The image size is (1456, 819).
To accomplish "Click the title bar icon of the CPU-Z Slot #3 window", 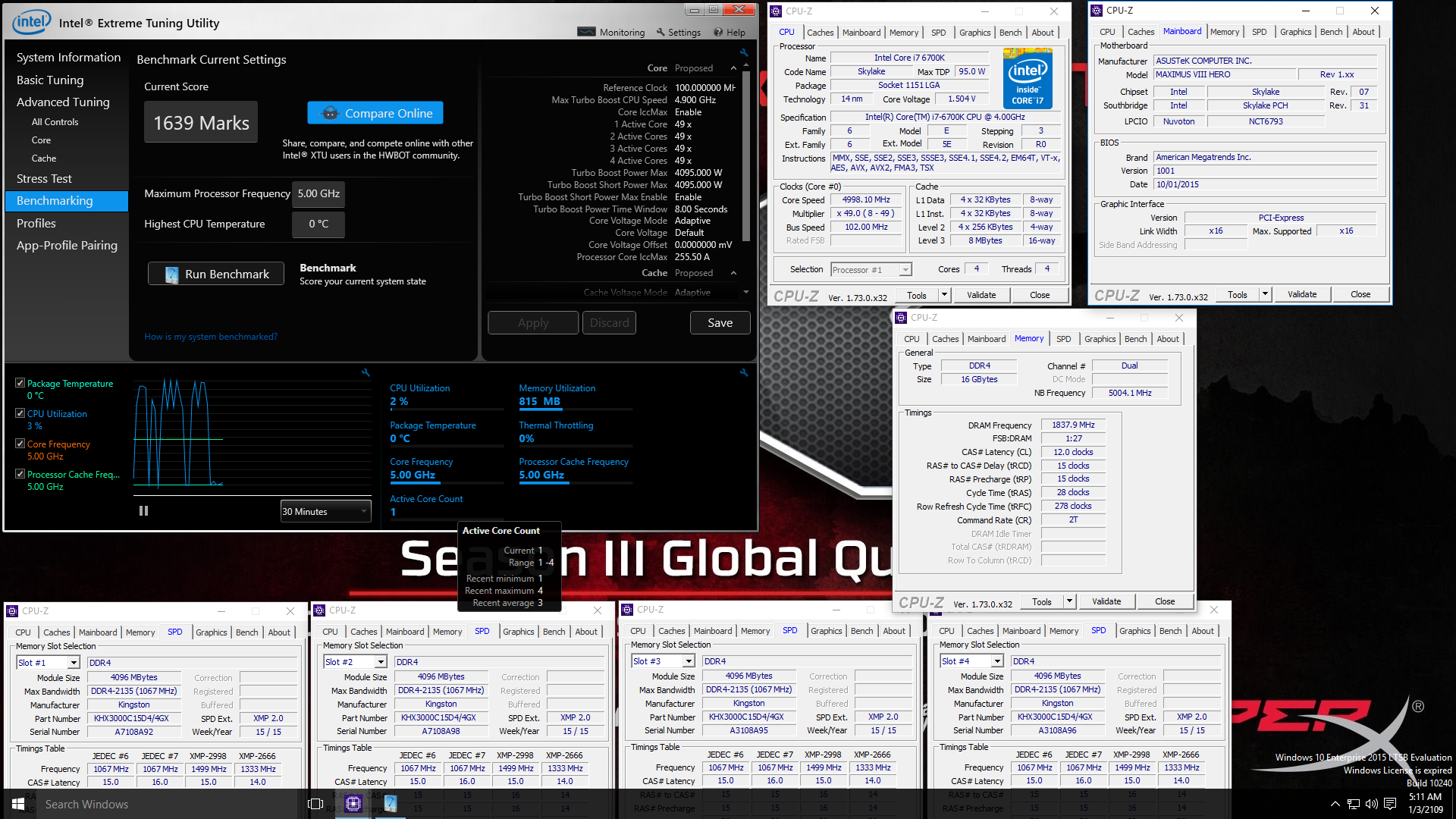I will coord(627,610).
